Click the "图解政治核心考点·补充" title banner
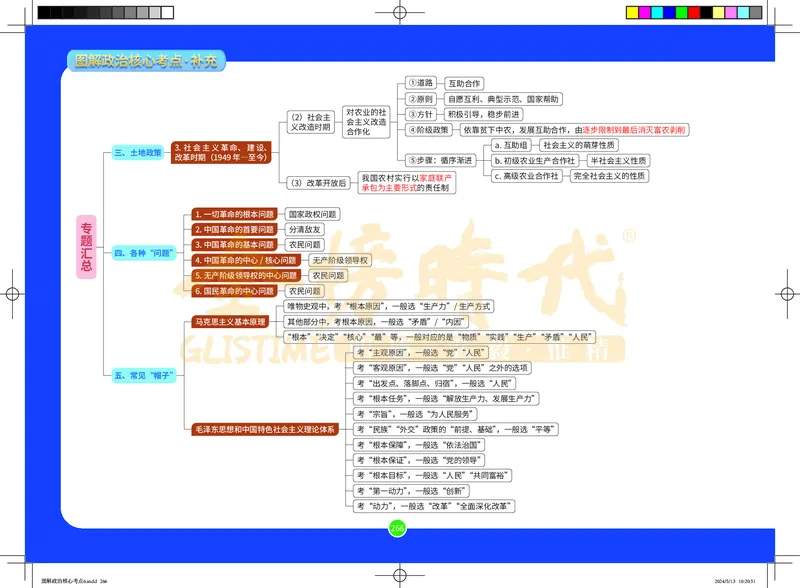 pos(146,59)
